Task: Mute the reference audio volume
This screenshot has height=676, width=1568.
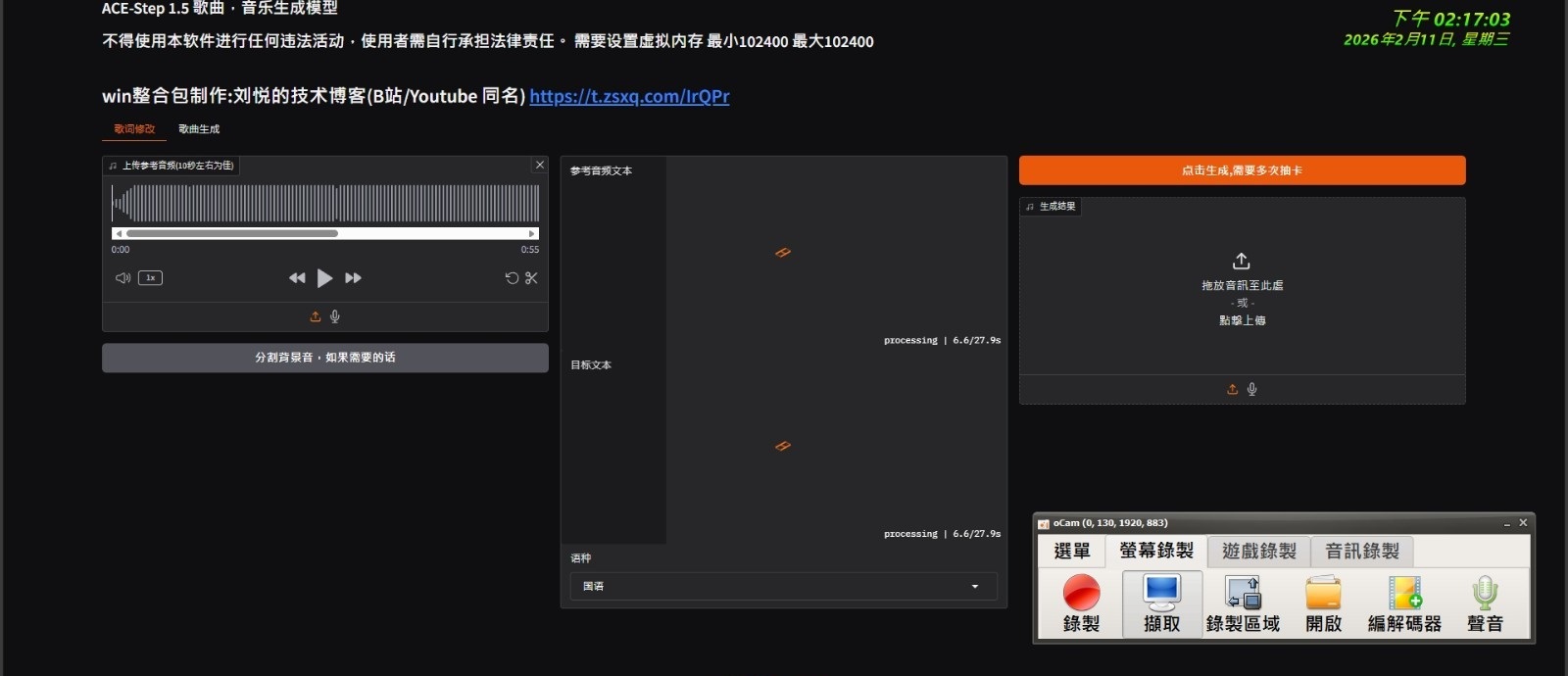Action: [x=122, y=278]
